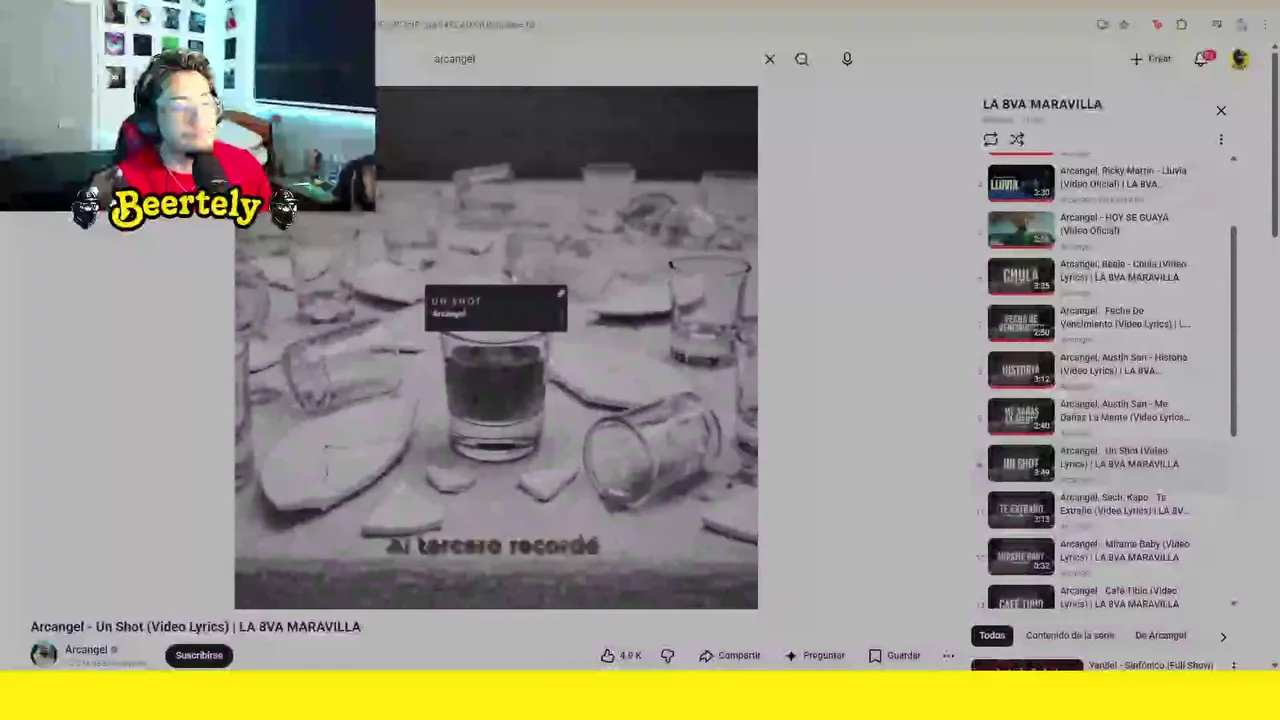Open browser three-dot menu

pyautogui.click(x=1267, y=25)
